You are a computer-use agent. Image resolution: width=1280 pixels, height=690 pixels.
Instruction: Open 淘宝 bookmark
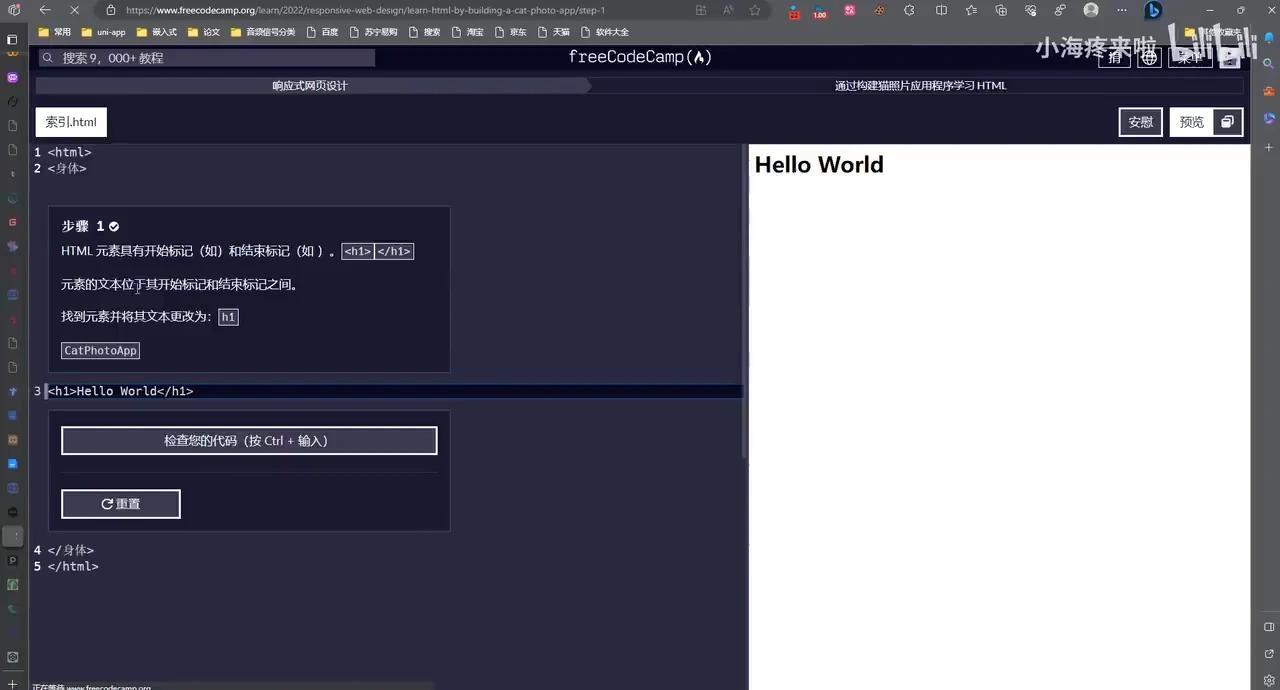[467, 32]
